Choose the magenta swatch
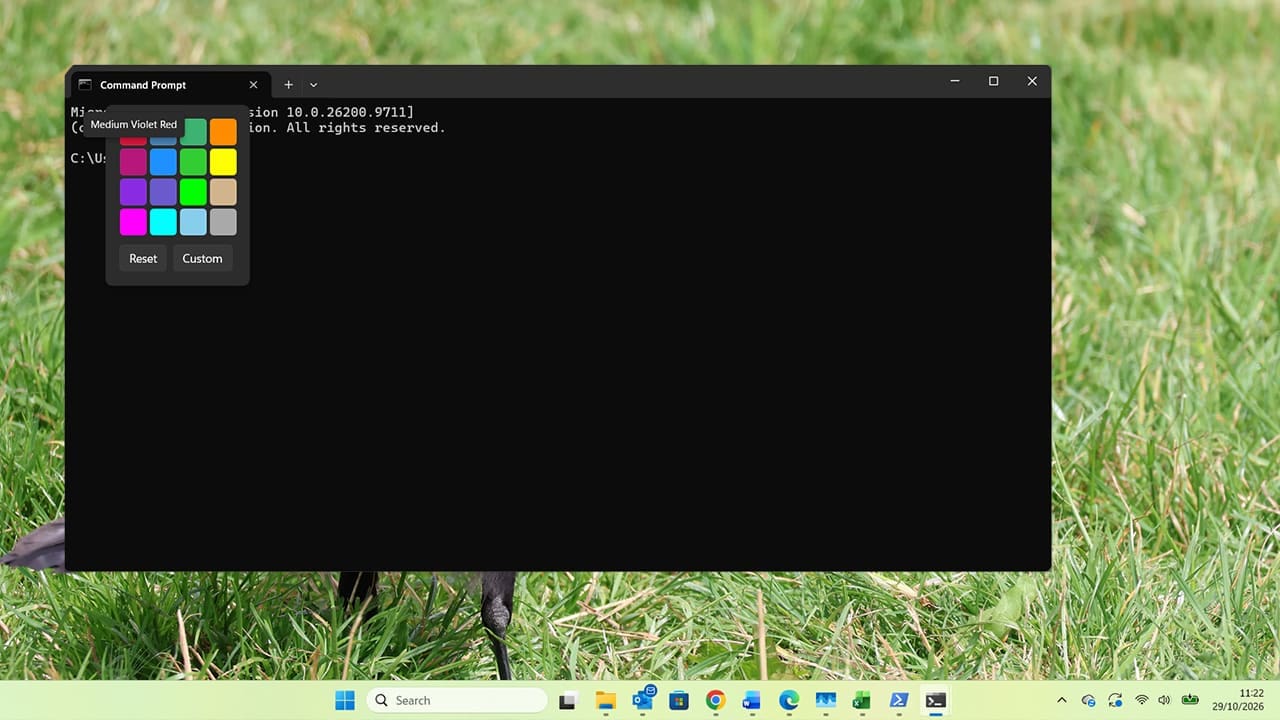Viewport: 1280px width, 720px height. [133, 222]
